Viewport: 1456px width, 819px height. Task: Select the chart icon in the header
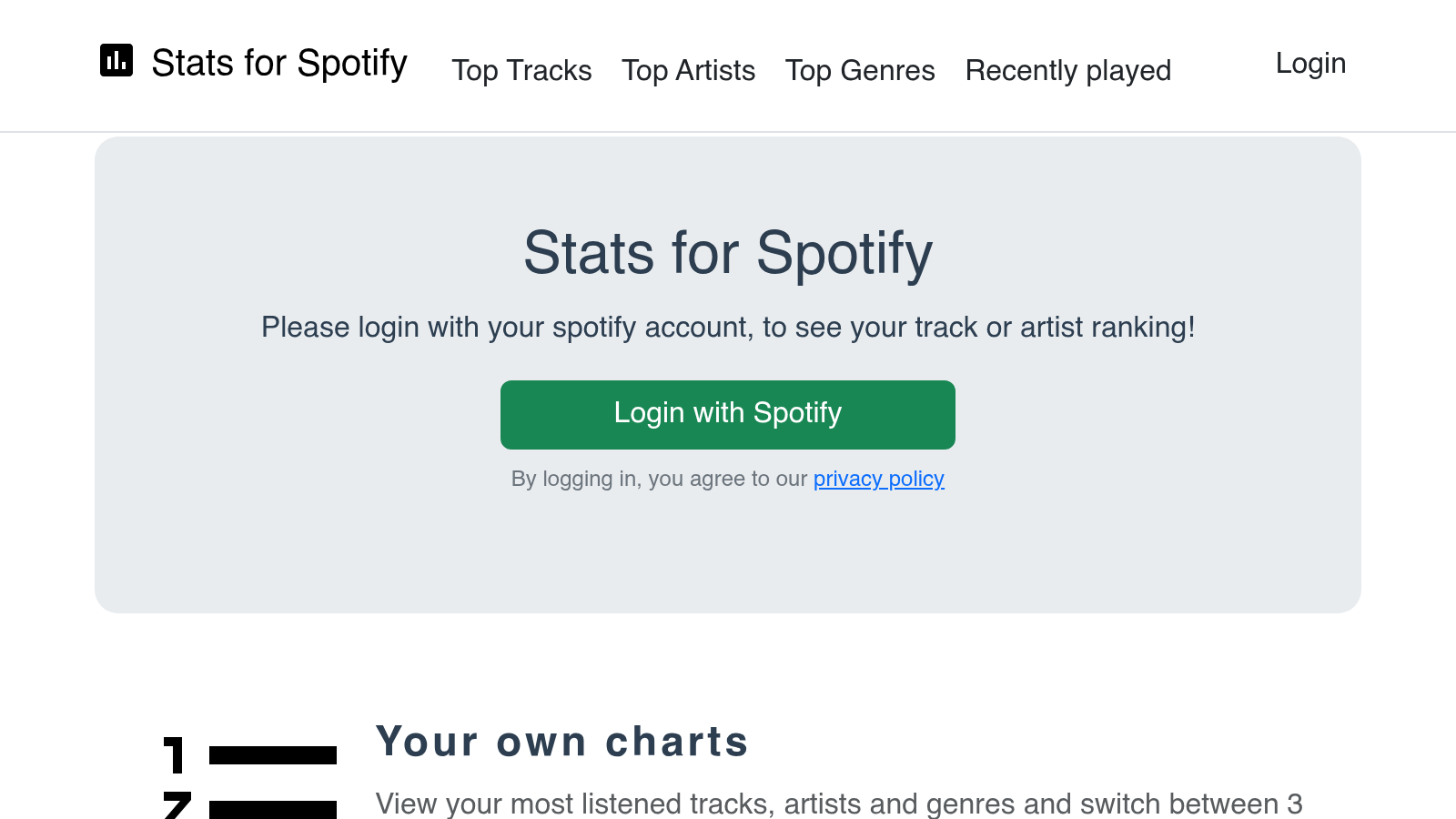point(116,62)
